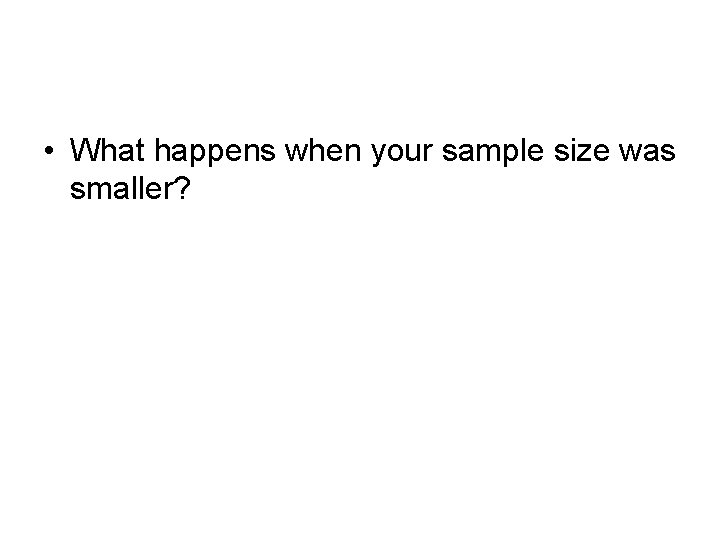Click the space between "What" and "happens"
This screenshot has height=540, width=720.
tap(150, 152)
